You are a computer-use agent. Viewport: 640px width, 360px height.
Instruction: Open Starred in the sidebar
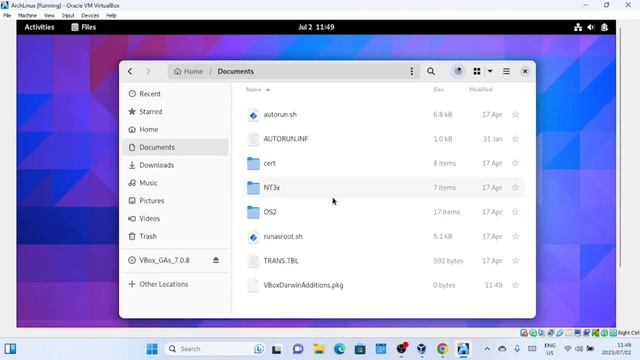coord(175,111)
